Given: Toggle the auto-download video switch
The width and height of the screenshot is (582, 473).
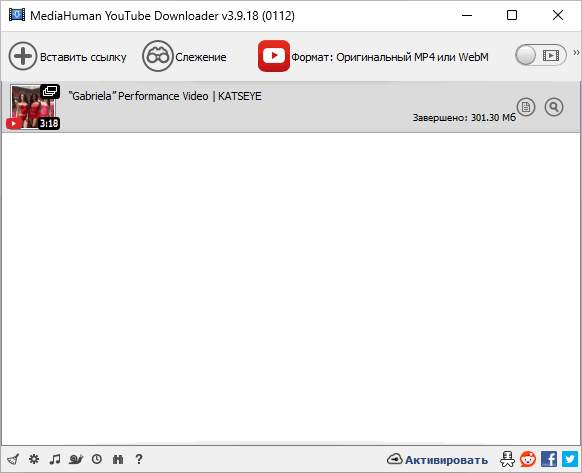Looking at the screenshot, I should (x=540, y=55).
